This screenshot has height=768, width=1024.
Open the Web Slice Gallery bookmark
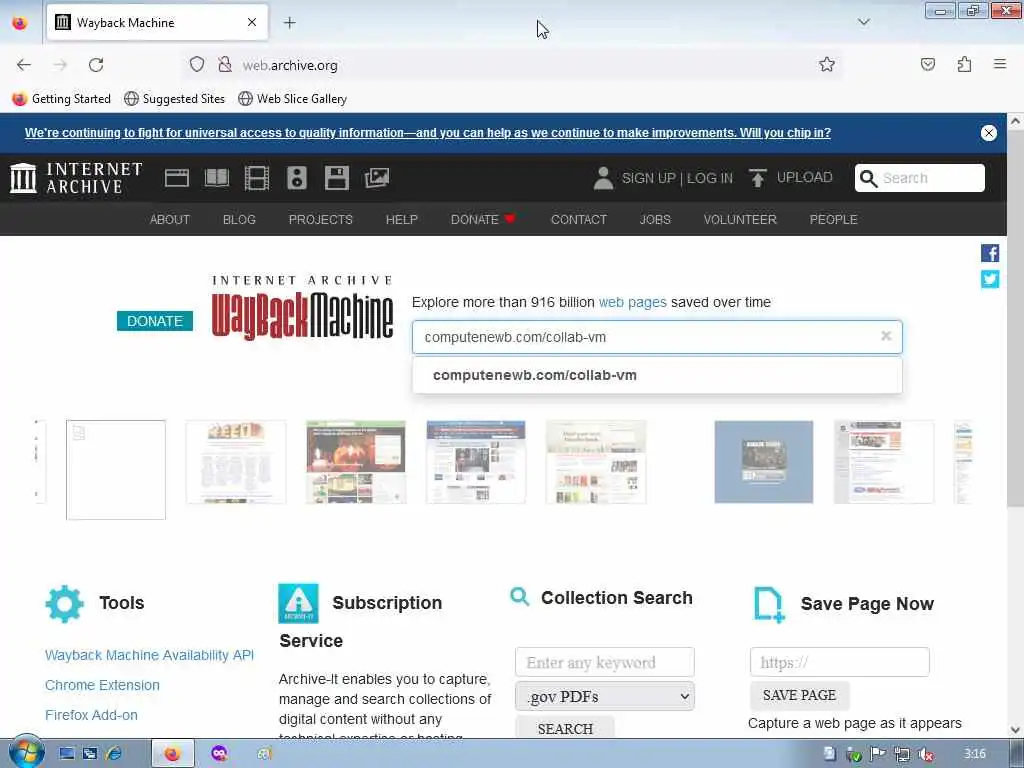[x=293, y=99]
